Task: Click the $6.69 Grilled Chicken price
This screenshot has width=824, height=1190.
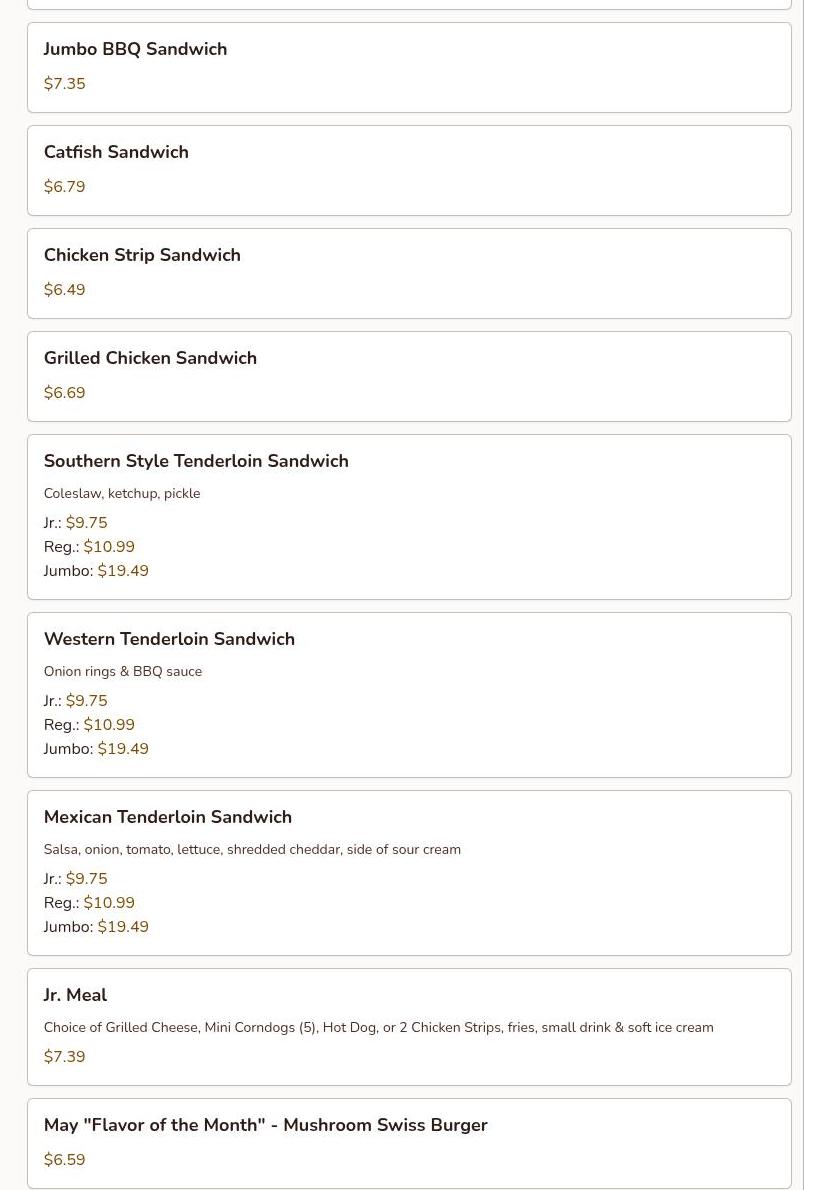Action: (x=64, y=393)
